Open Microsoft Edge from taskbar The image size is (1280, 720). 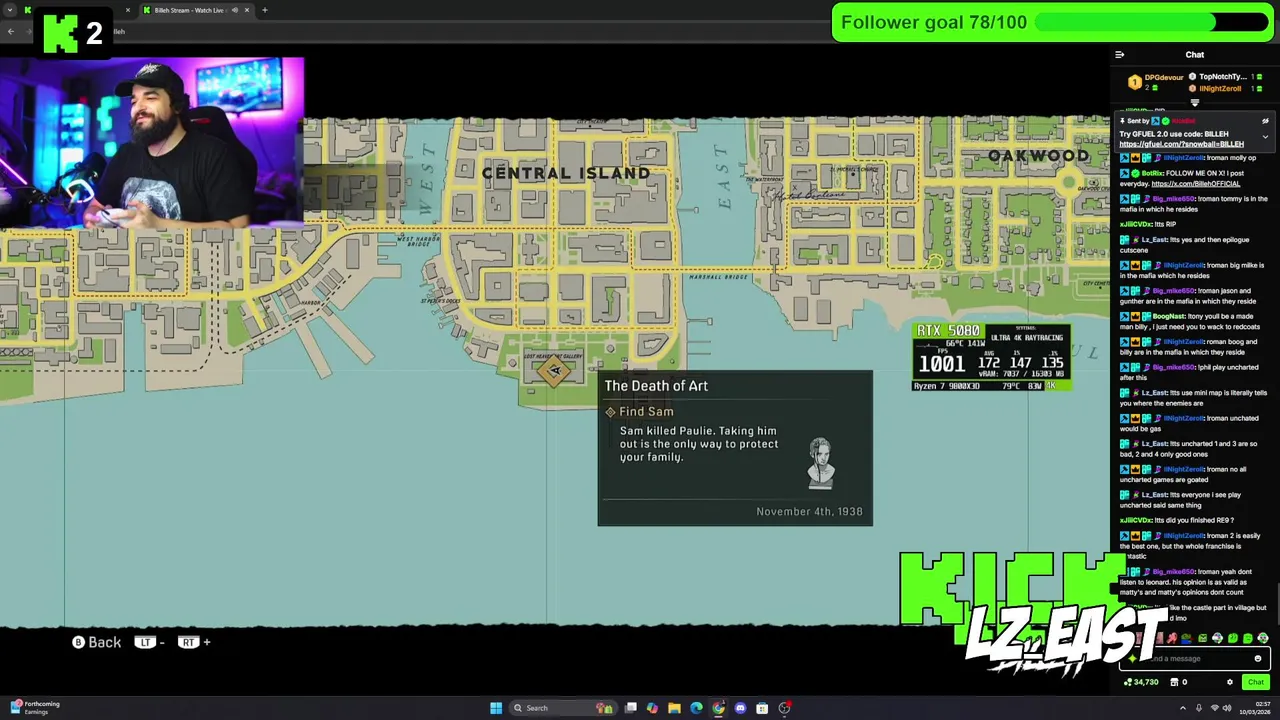click(696, 708)
